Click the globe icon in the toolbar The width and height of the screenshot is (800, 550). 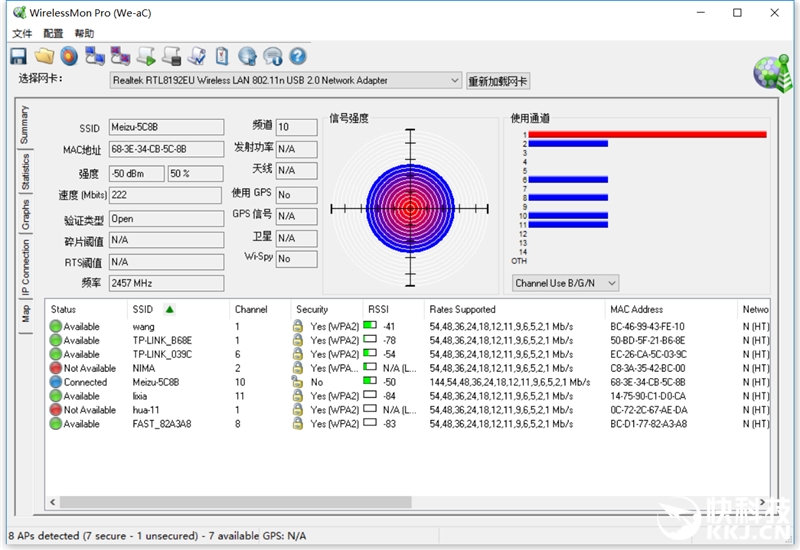(x=248, y=56)
